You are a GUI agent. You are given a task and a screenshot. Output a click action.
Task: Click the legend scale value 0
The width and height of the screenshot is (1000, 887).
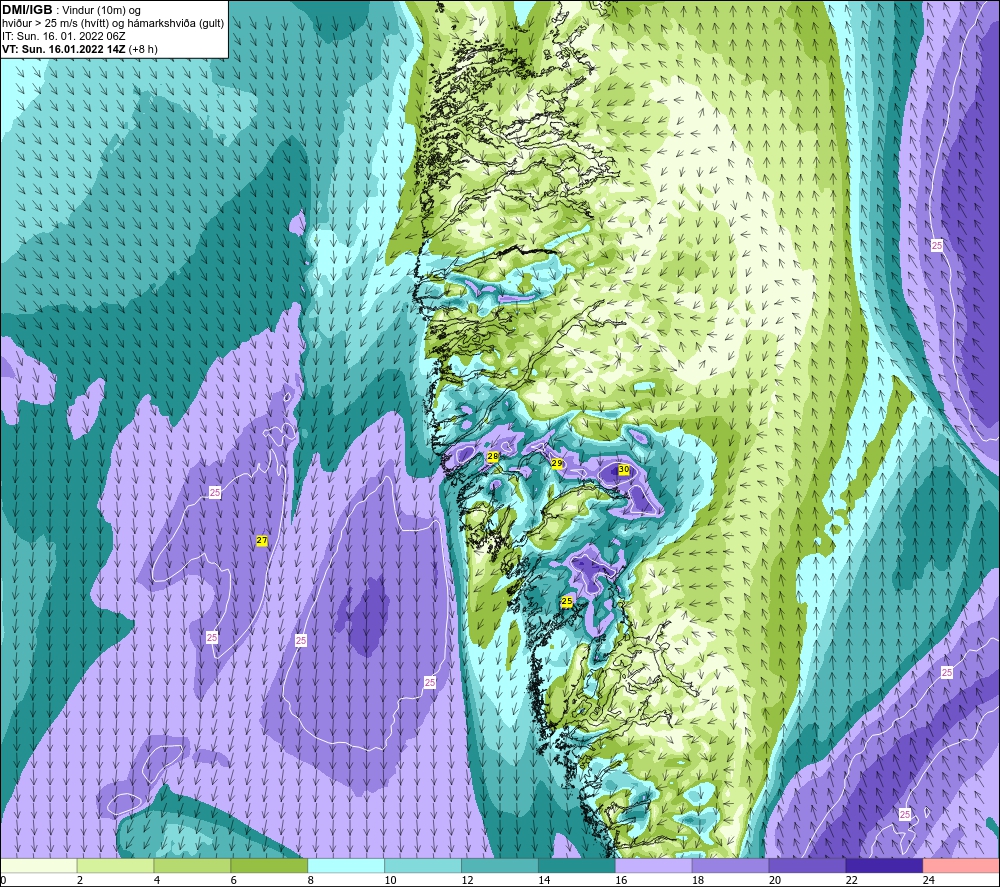pos(3,880)
